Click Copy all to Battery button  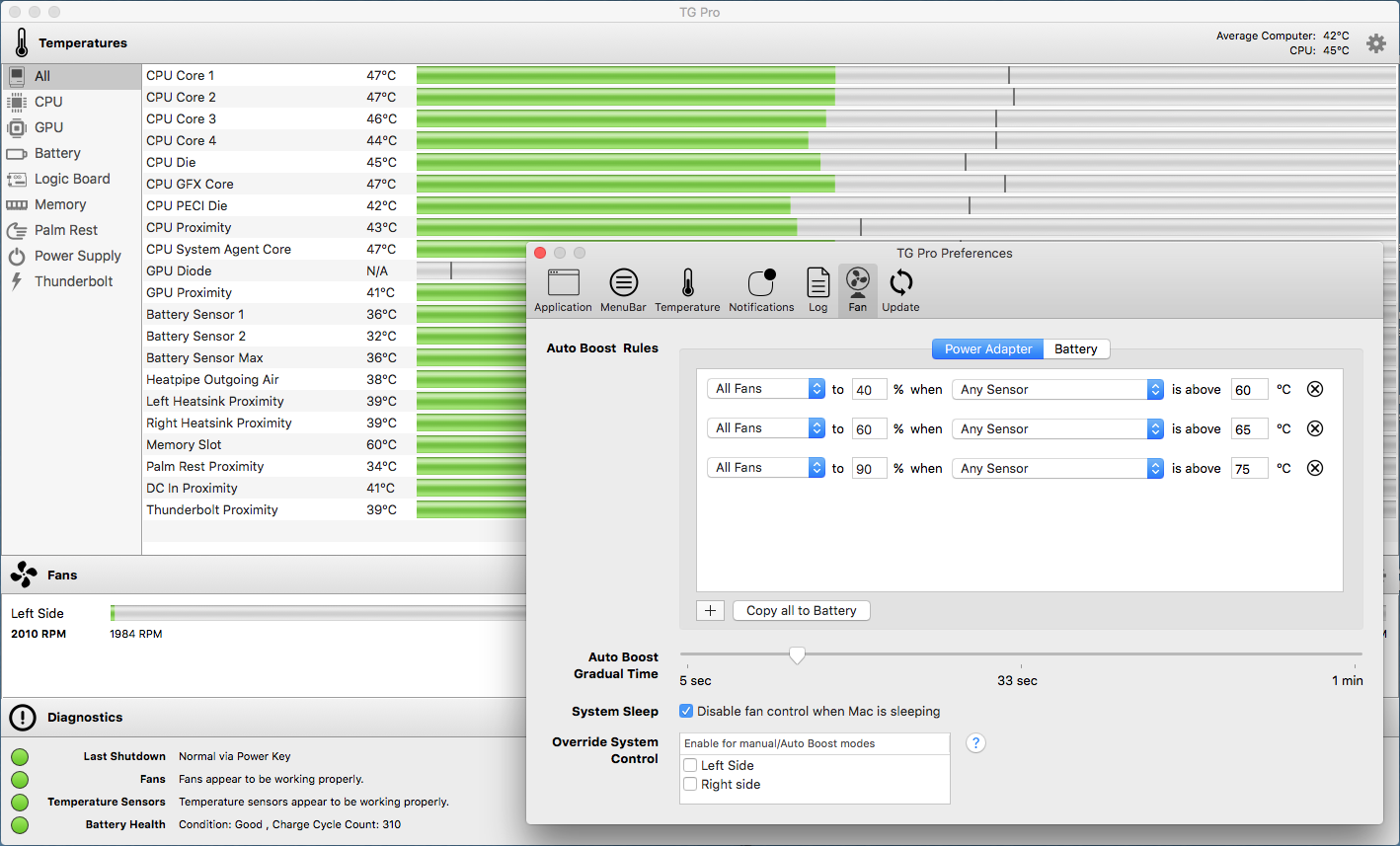(802, 610)
